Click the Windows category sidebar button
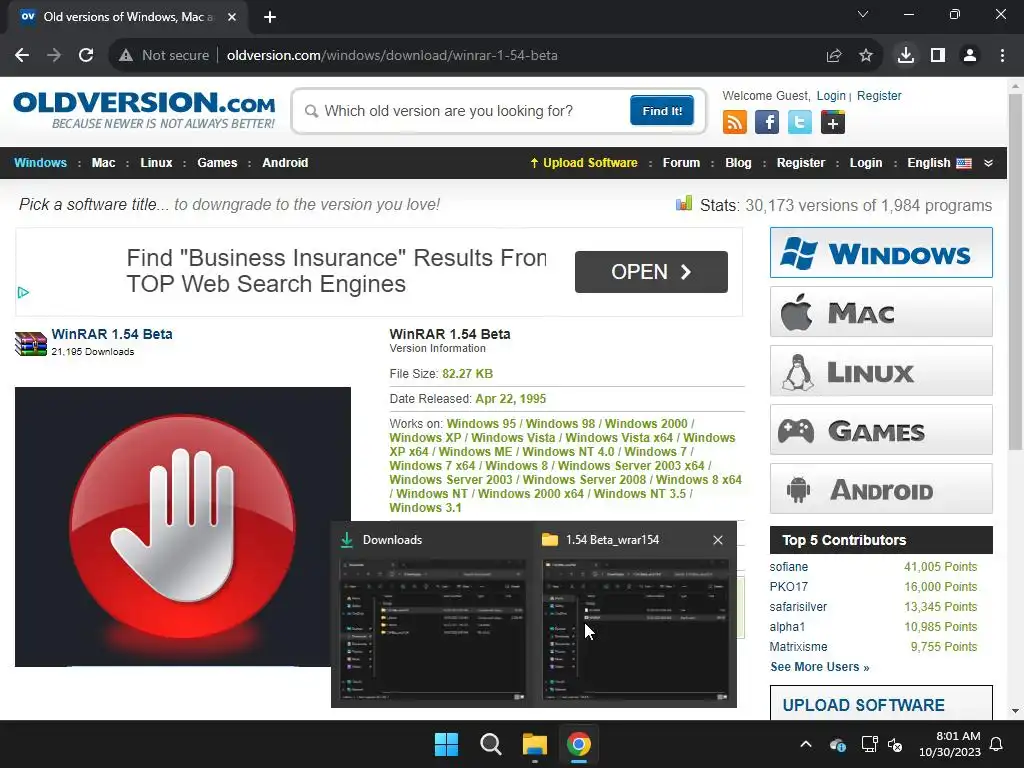1024x768 pixels. (881, 253)
